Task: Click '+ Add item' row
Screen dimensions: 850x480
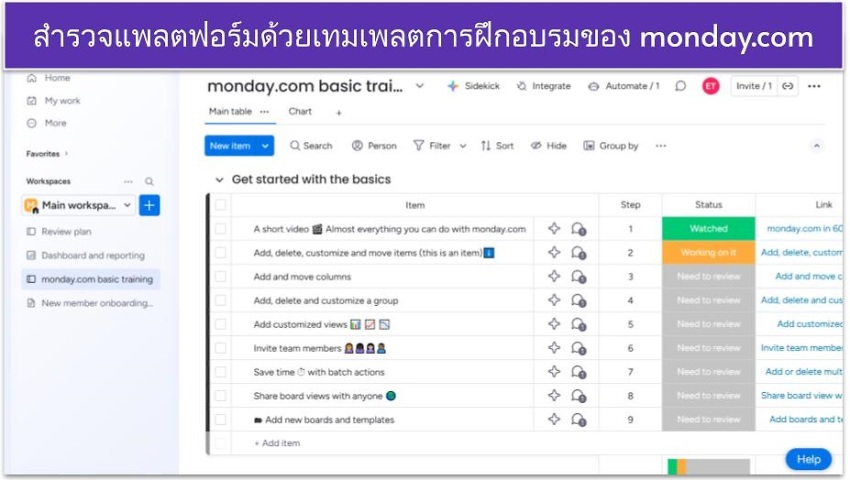Action: (x=277, y=443)
